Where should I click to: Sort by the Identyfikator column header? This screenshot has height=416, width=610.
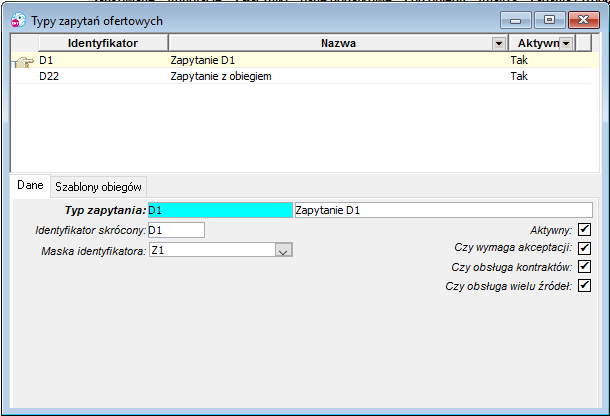tap(103, 43)
